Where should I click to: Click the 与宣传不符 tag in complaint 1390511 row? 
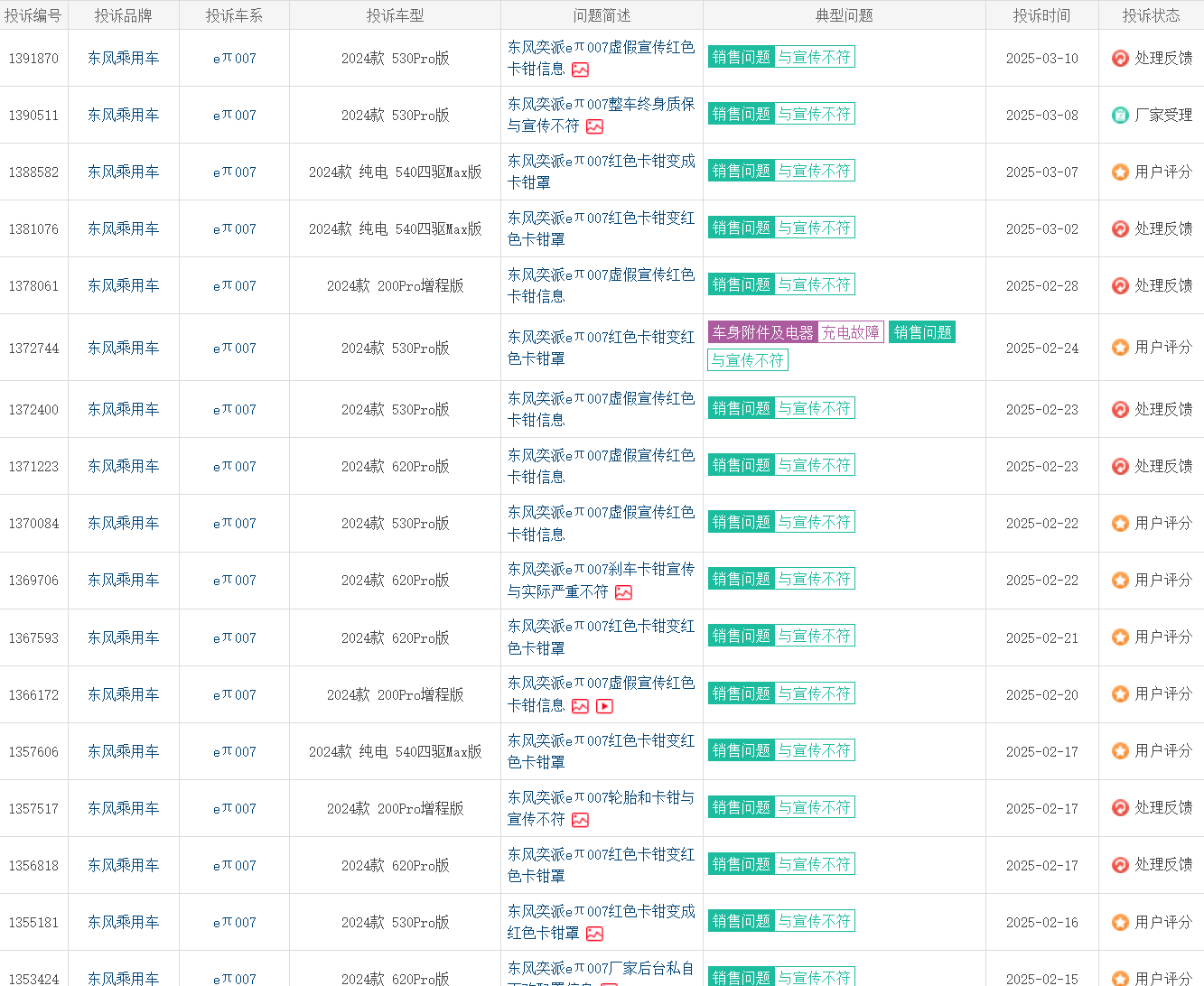tap(815, 113)
